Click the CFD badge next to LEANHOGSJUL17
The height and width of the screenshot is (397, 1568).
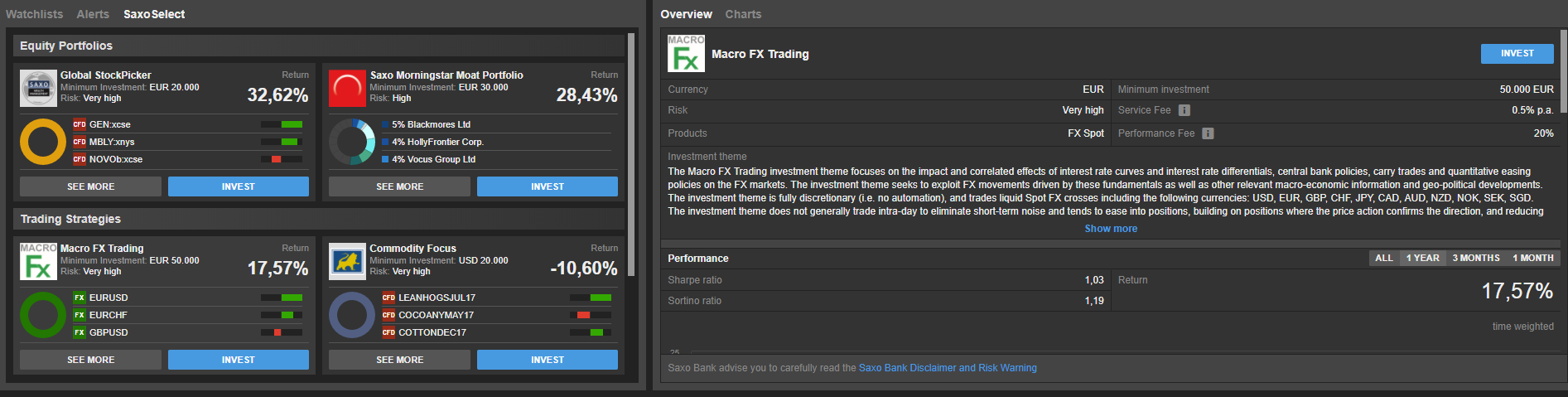coord(388,298)
